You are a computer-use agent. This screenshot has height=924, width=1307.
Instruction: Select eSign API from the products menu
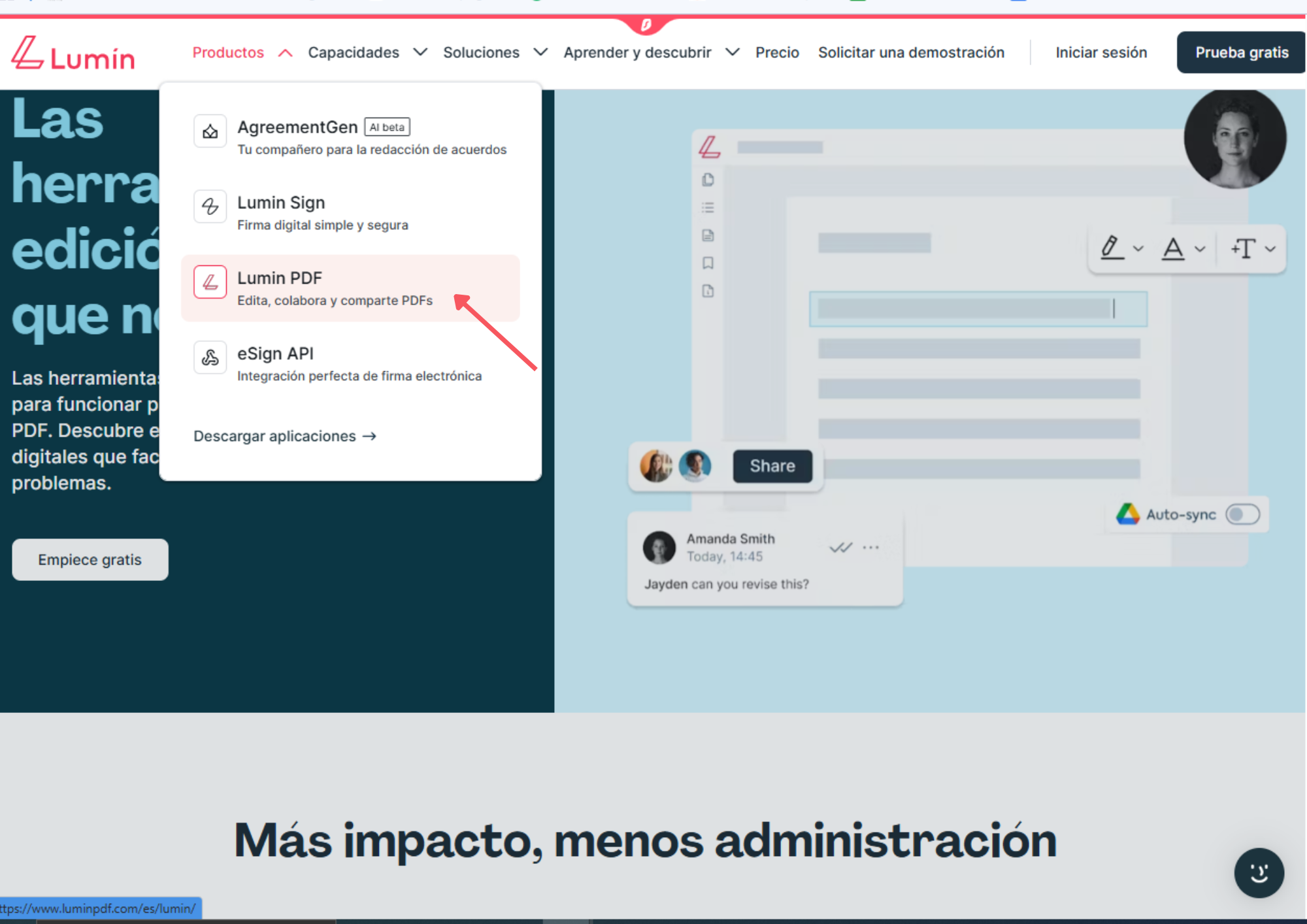pos(350,364)
